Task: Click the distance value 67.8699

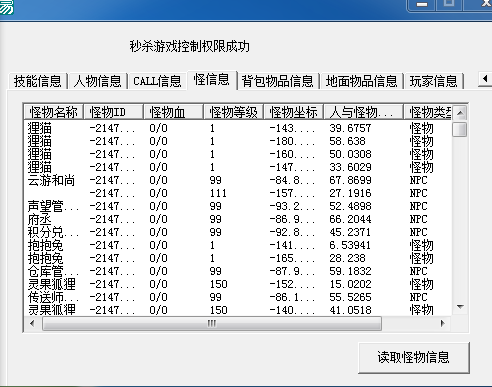Action: pos(350,180)
